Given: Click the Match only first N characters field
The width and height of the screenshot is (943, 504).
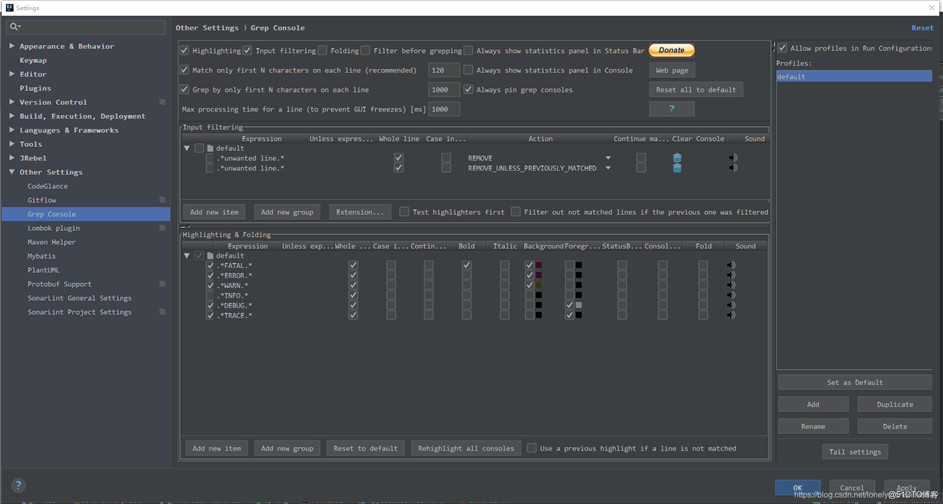Looking at the screenshot, I should click(x=444, y=70).
